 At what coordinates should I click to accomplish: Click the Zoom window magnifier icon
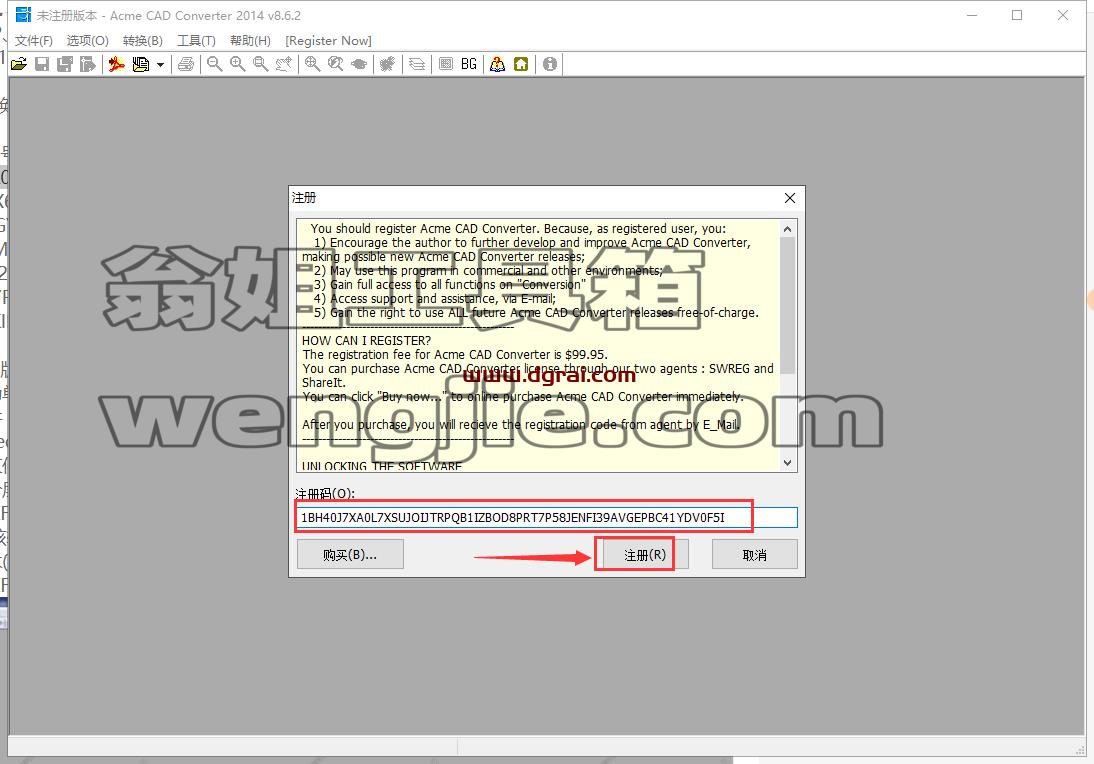[x=260, y=64]
